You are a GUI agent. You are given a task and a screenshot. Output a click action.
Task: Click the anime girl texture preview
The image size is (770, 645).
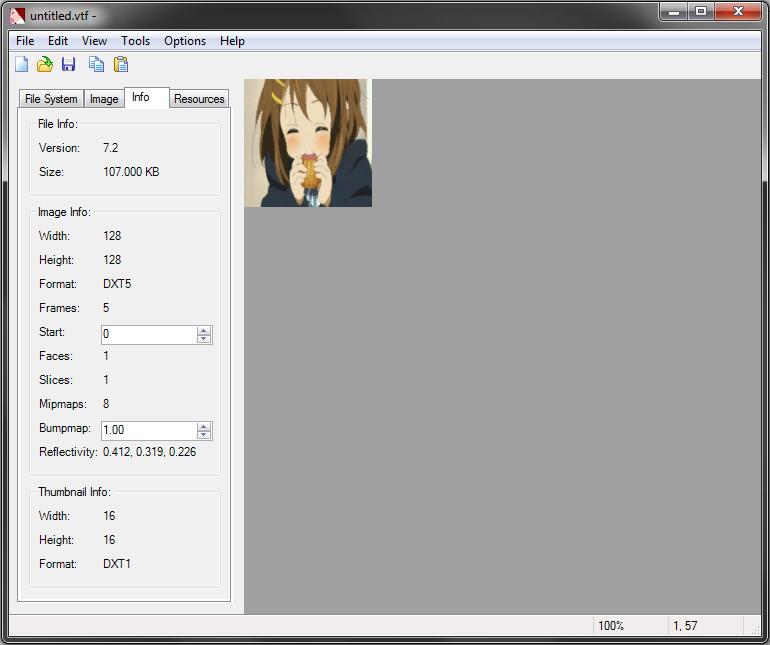308,143
